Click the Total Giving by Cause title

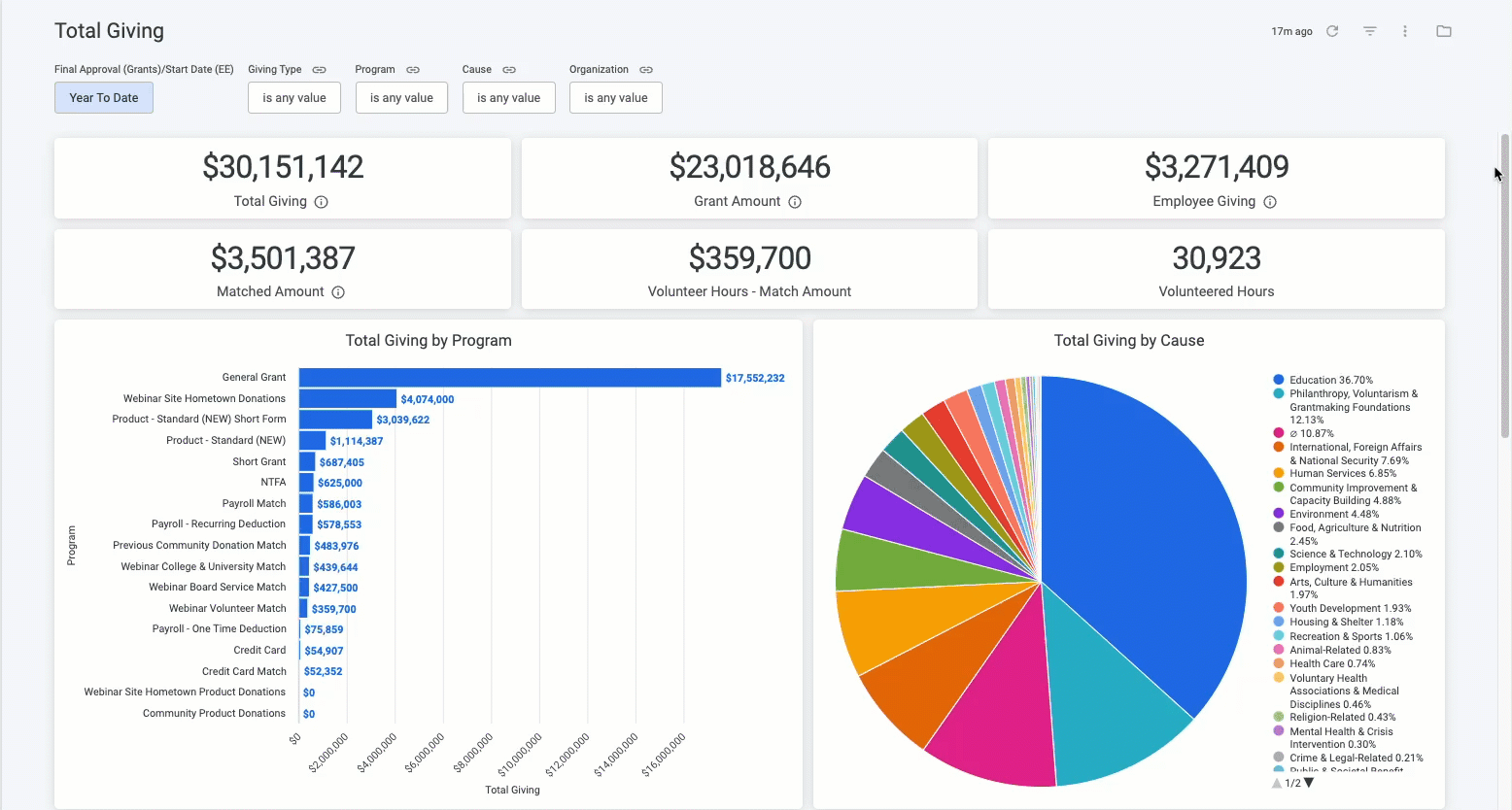(x=1129, y=341)
